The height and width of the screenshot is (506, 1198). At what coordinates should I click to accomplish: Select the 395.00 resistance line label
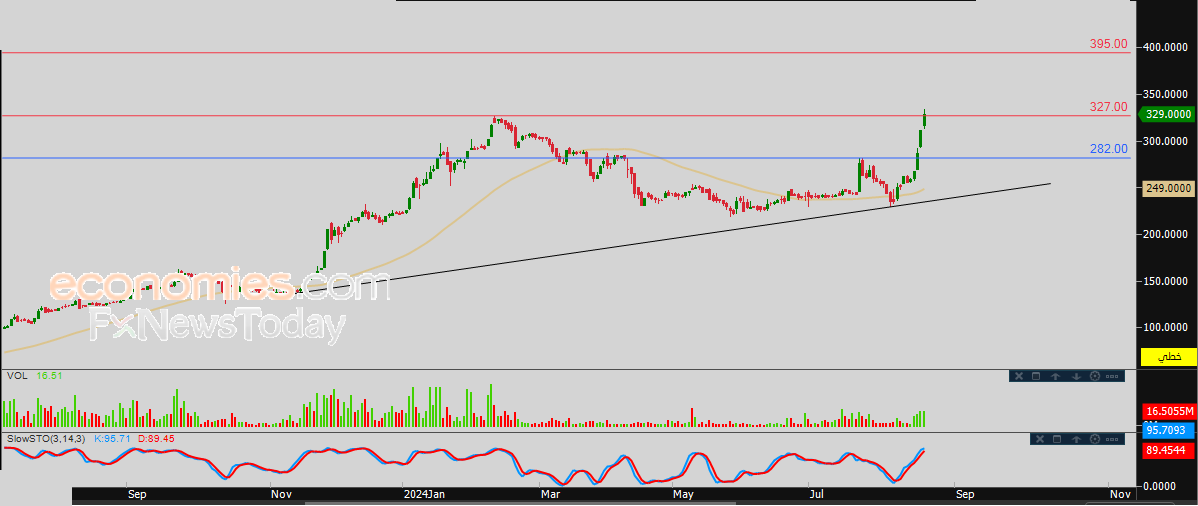coord(1109,44)
